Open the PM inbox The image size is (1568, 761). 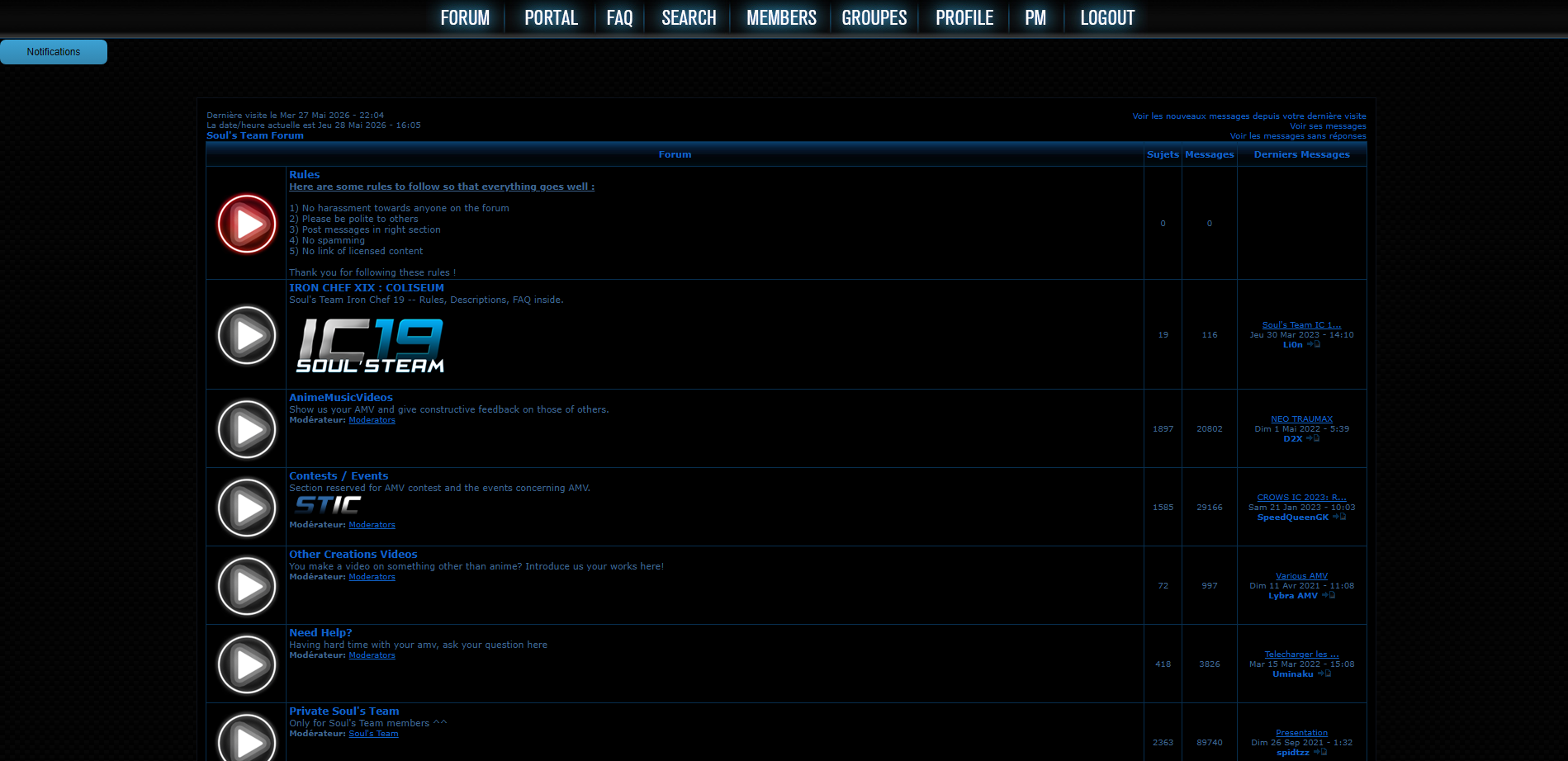tap(1035, 17)
